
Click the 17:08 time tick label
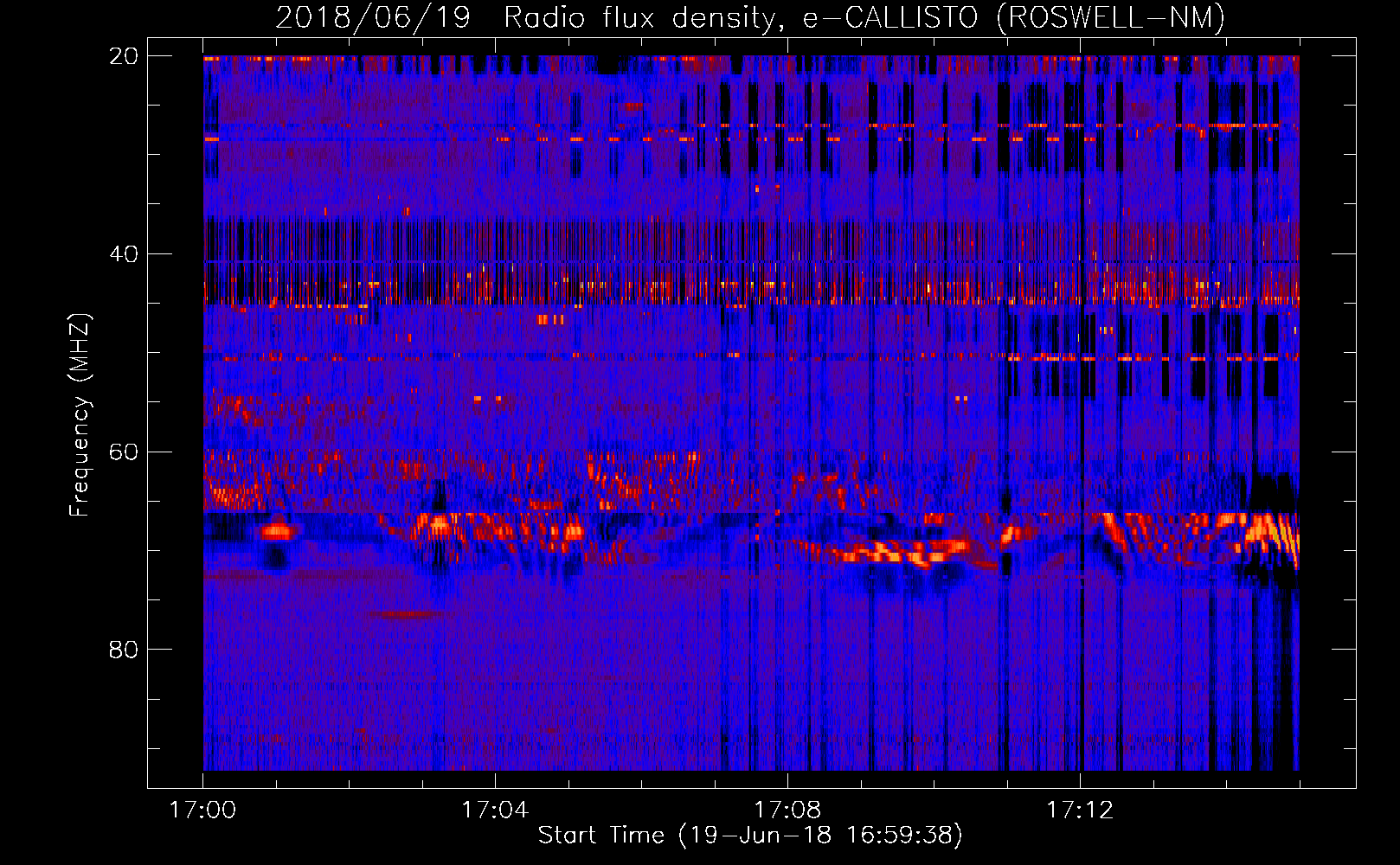[x=787, y=810]
